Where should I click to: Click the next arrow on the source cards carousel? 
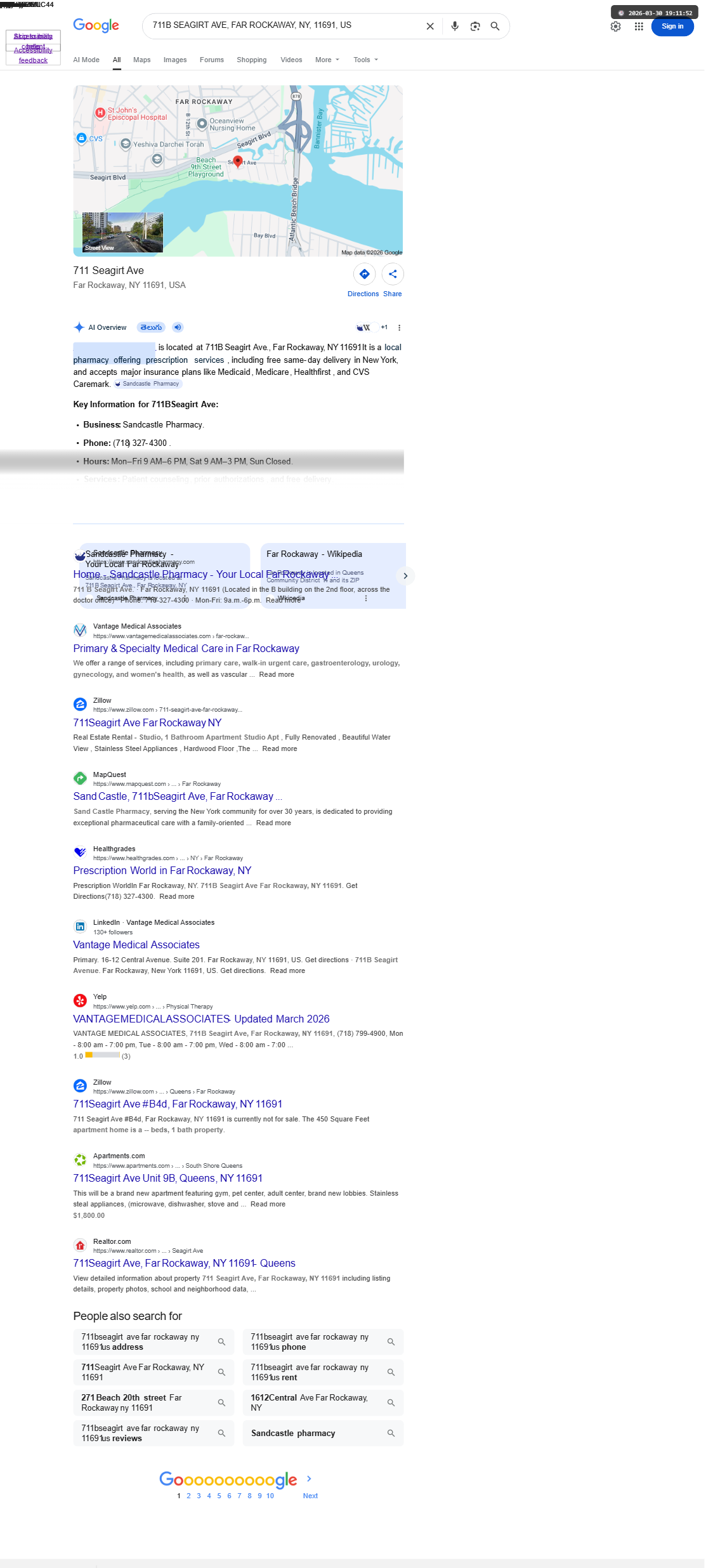click(405, 576)
